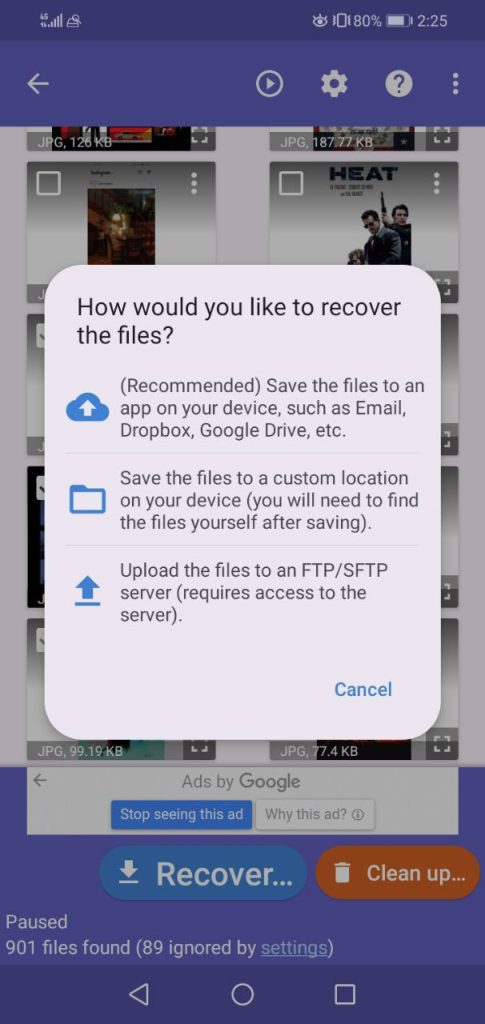Viewport: 485px width, 1024px height.
Task: Tap the FTP upload arrow icon
Action: pyautogui.click(x=87, y=593)
